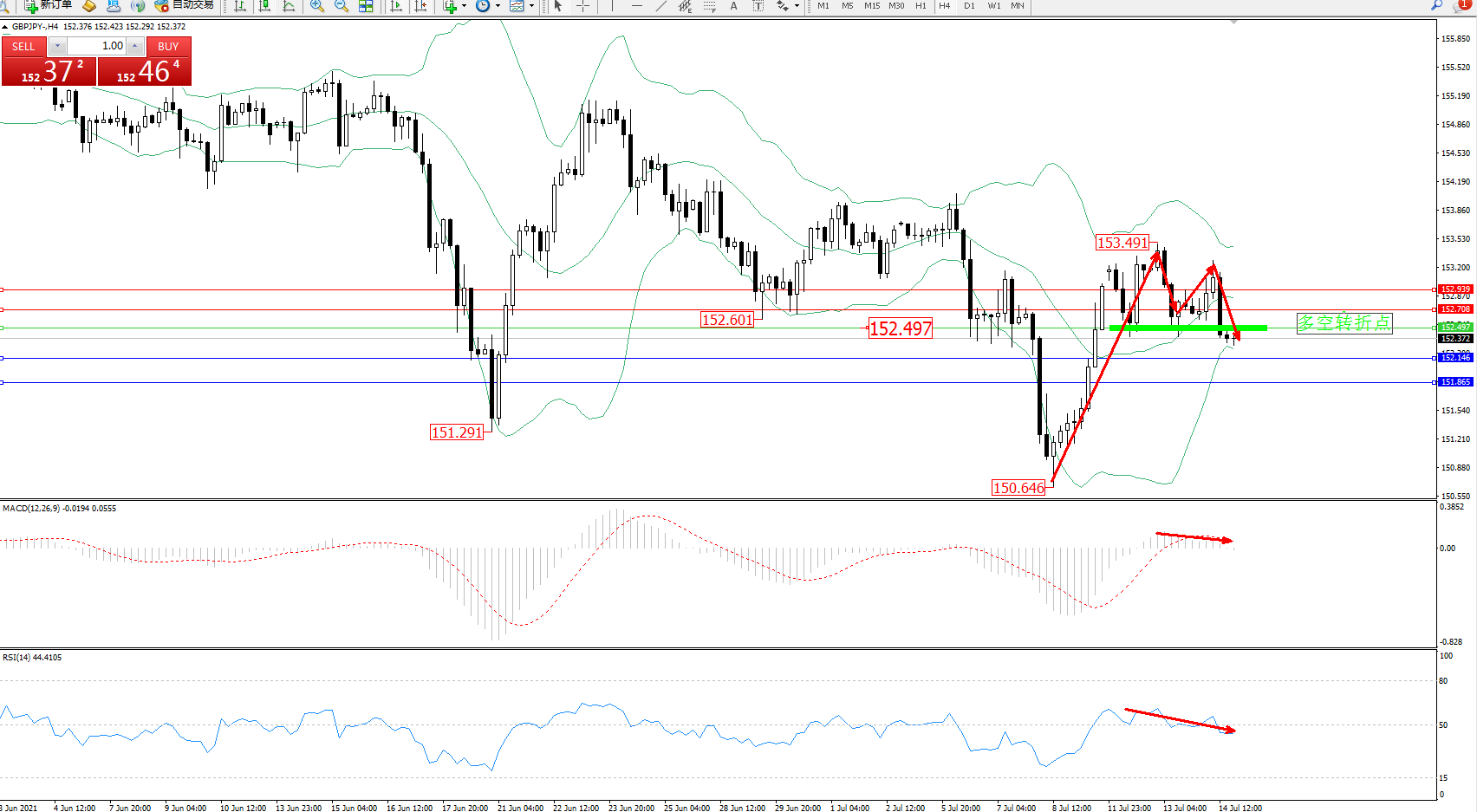1477x812 pixels.
Task: Switch chart to candlestick display
Action: pos(265,6)
